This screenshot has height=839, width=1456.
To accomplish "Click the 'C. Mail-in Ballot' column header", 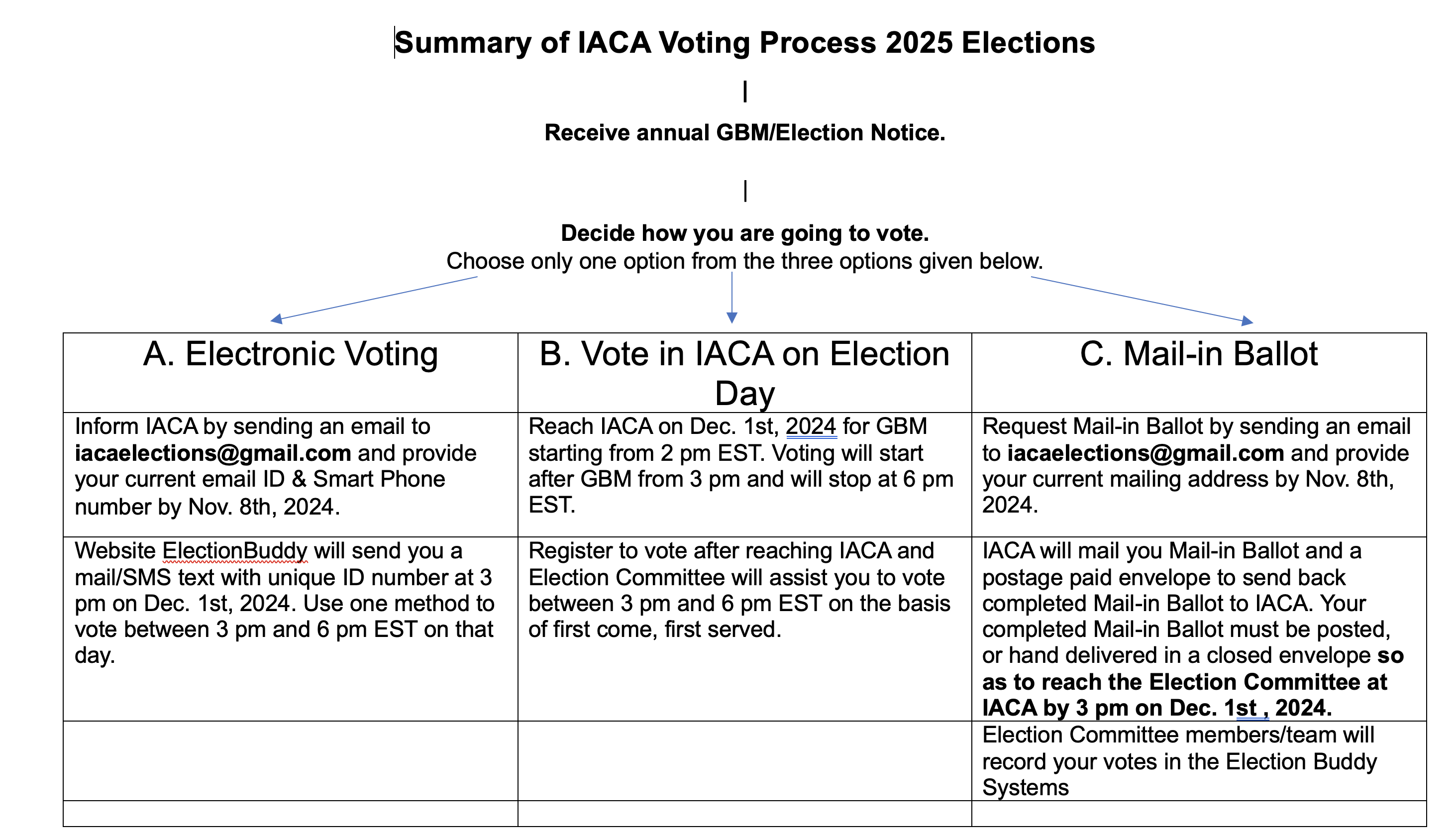I will [1198, 354].
